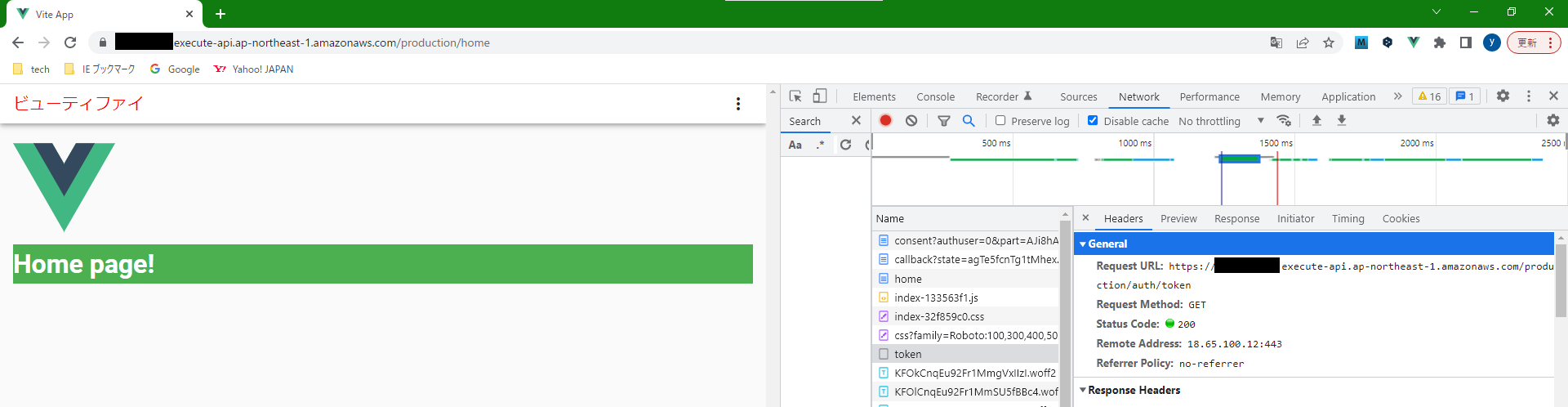Bookmark this page with star icon
This screenshot has height=407, width=1568.
click(1329, 42)
